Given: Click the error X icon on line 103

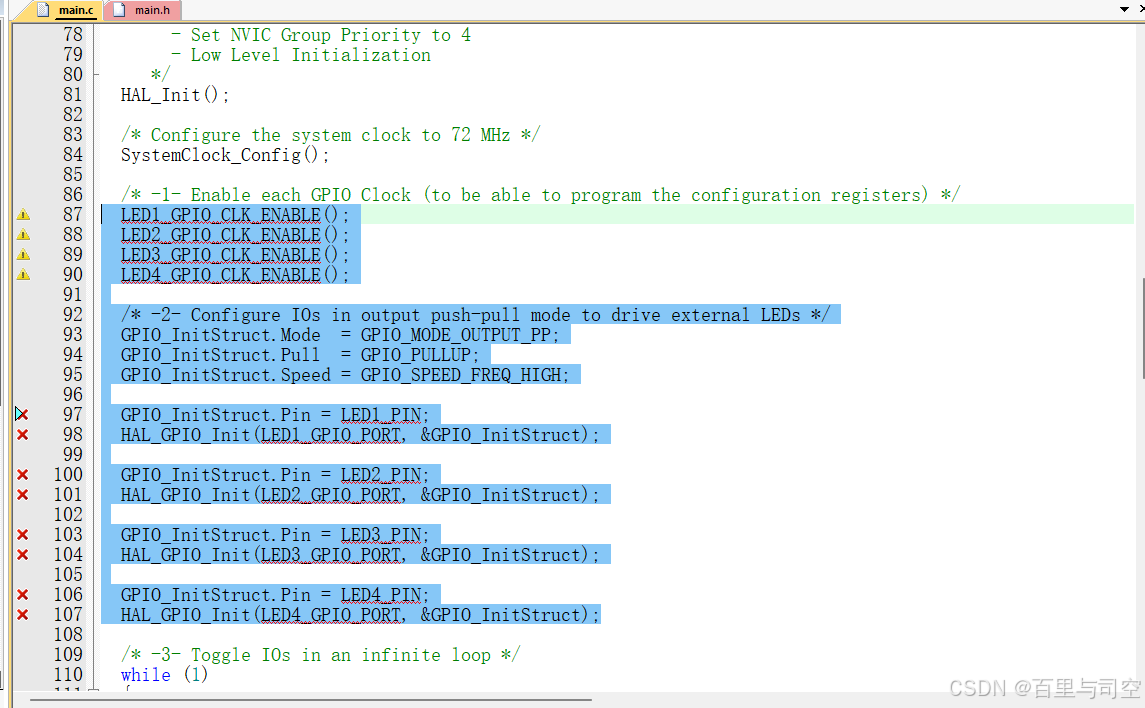Looking at the screenshot, I should (23, 534).
